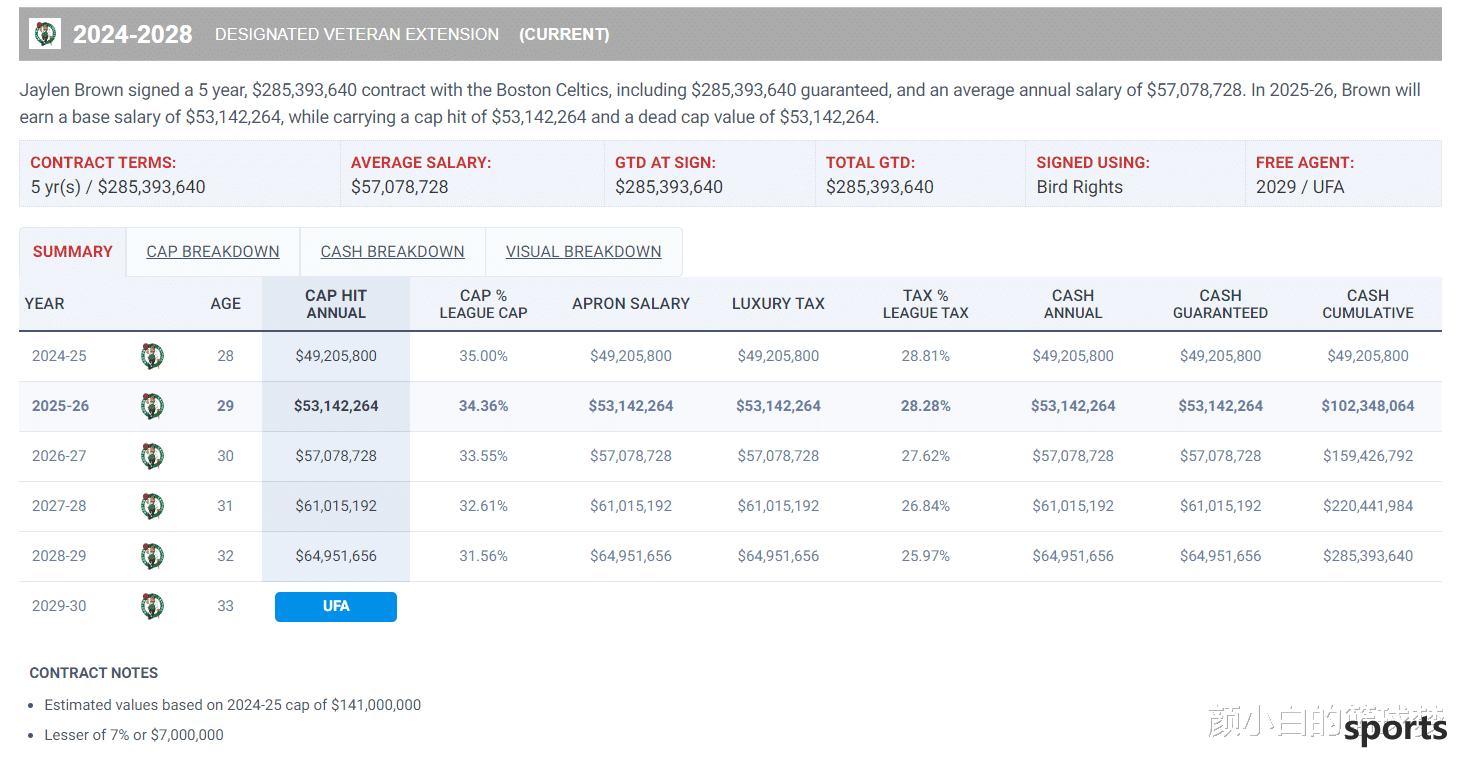Image resolution: width=1462 pixels, height=760 pixels.
Task: Click the note Lesser of 7% or $7,000,000
Action: point(134,735)
